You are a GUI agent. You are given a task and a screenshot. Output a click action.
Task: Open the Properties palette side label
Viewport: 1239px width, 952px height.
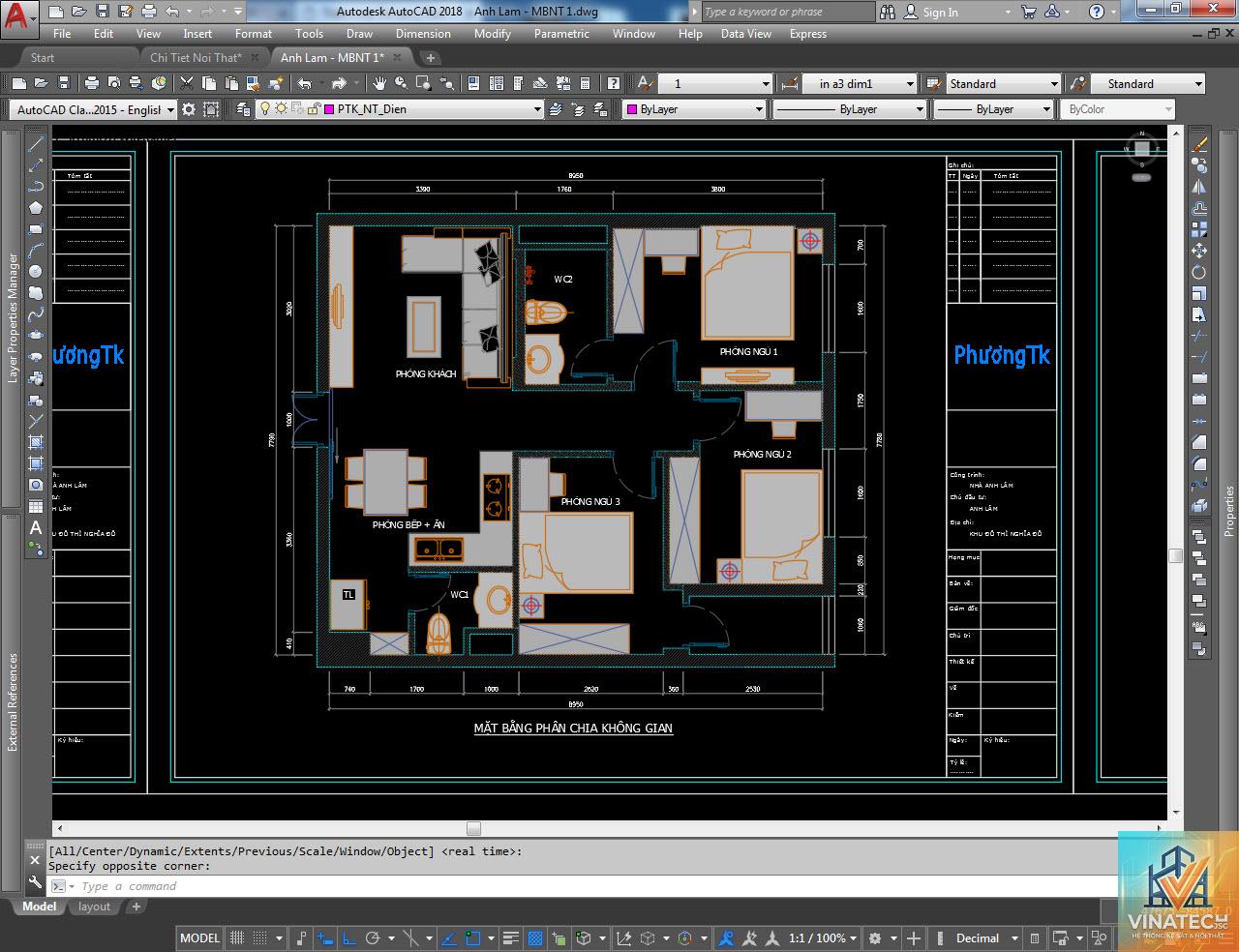coord(1229,511)
